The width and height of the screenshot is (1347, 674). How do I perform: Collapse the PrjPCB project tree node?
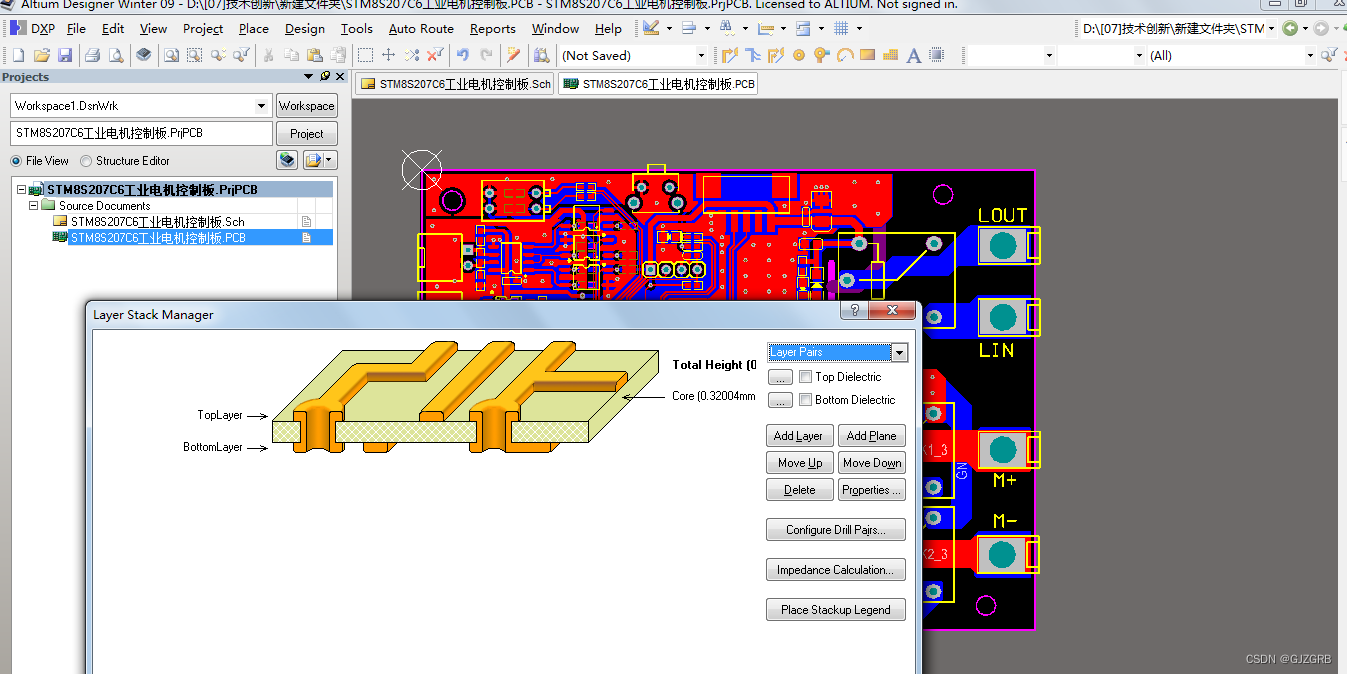pos(21,189)
